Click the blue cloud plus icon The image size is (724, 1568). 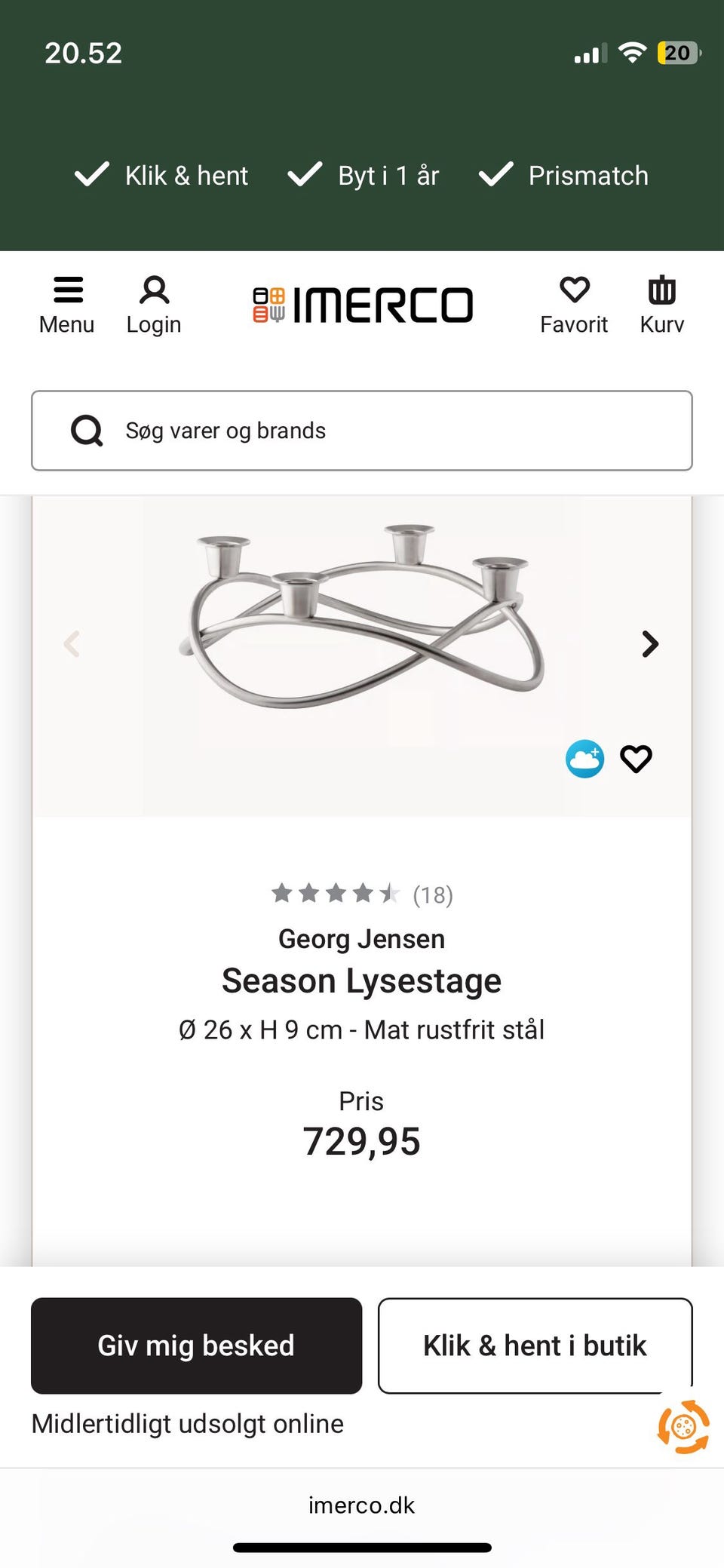[584, 759]
